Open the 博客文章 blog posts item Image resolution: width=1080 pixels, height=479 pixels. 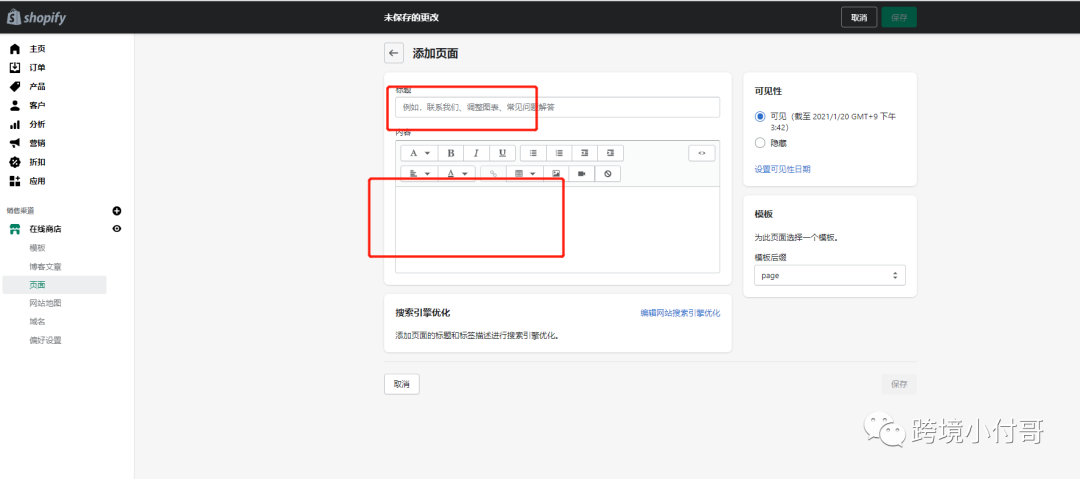coord(45,266)
